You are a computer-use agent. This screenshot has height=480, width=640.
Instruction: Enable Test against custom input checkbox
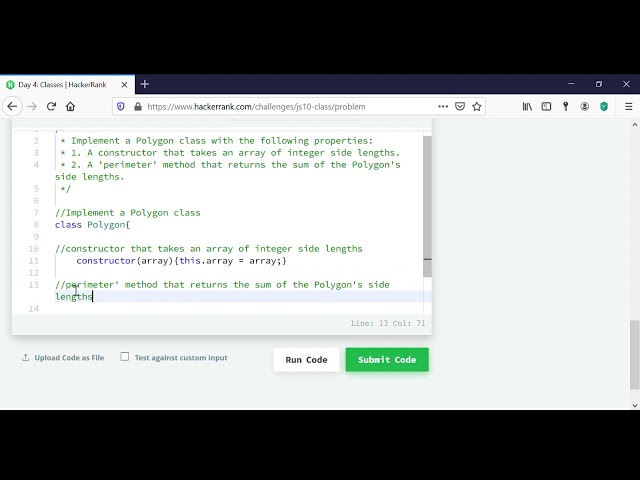[124, 357]
